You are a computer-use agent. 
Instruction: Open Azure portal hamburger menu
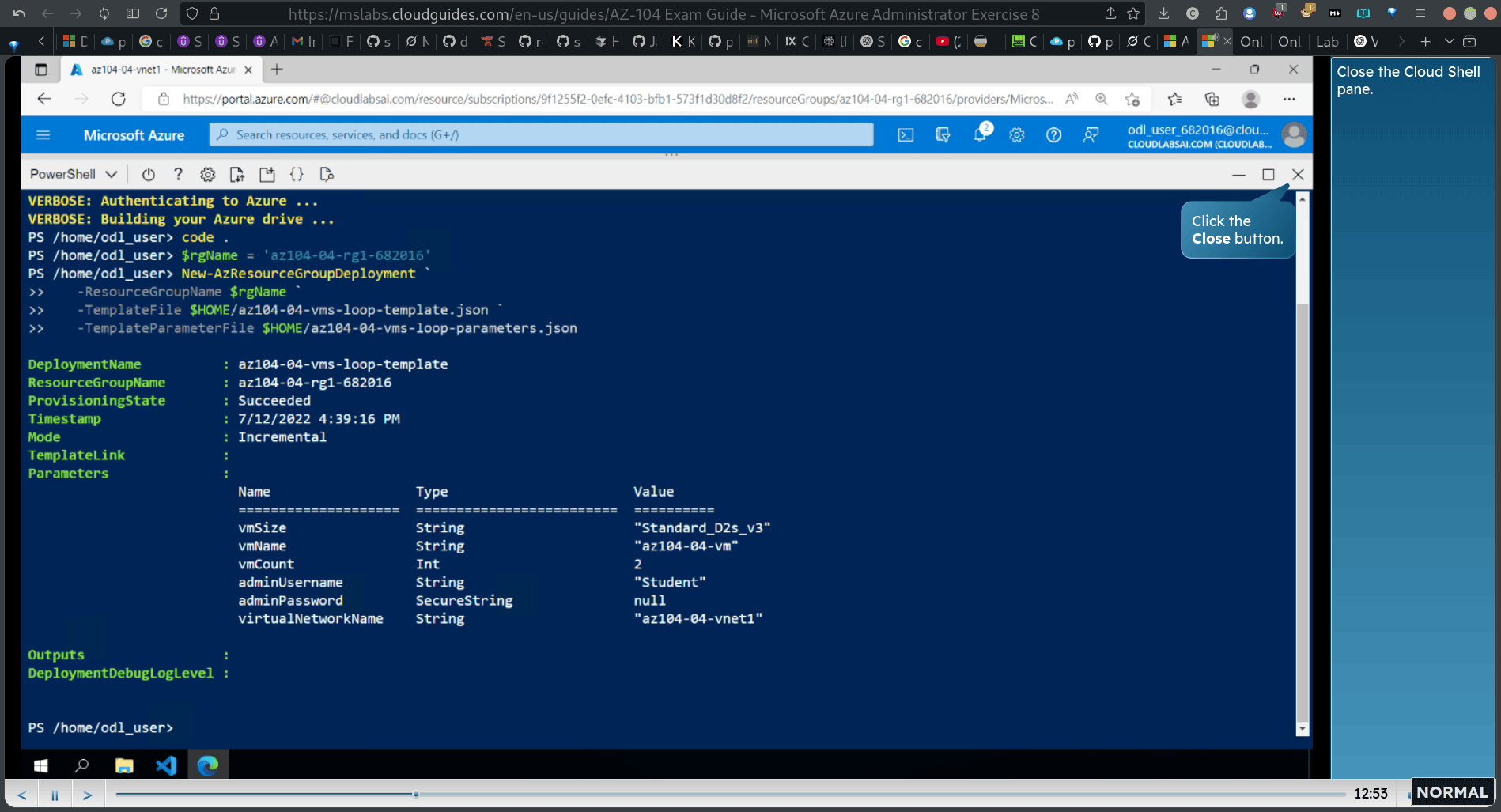click(43, 135)
